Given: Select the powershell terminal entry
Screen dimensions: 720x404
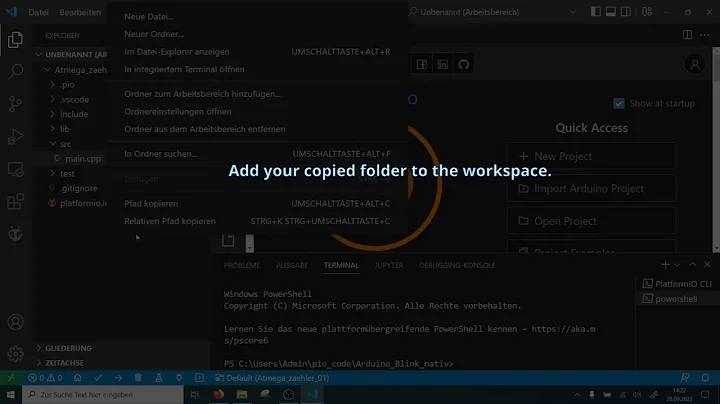Looking at the screenshot, I should click(677, 299).
